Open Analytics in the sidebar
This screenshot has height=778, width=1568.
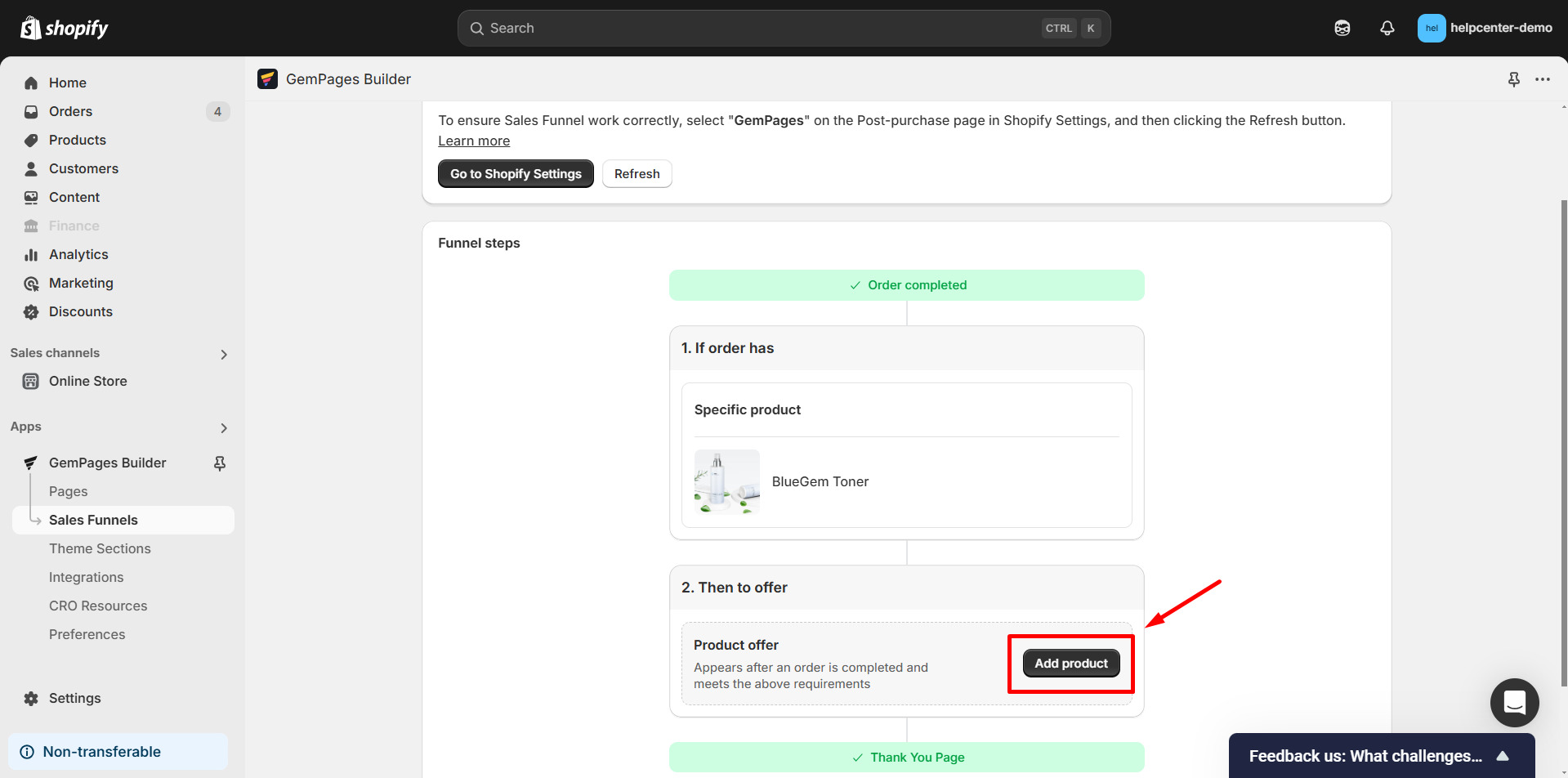click(x=78, y=254)
